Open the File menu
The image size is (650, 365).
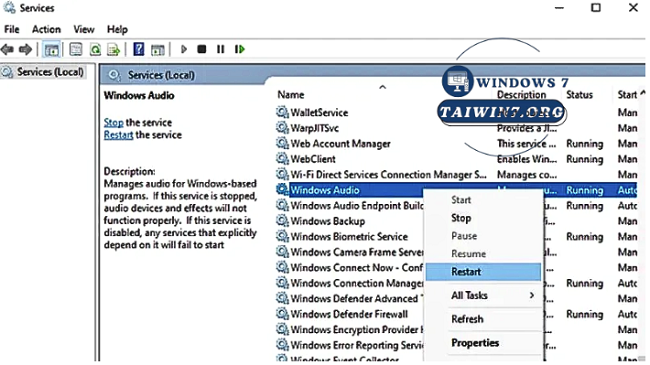coord(12,29)
